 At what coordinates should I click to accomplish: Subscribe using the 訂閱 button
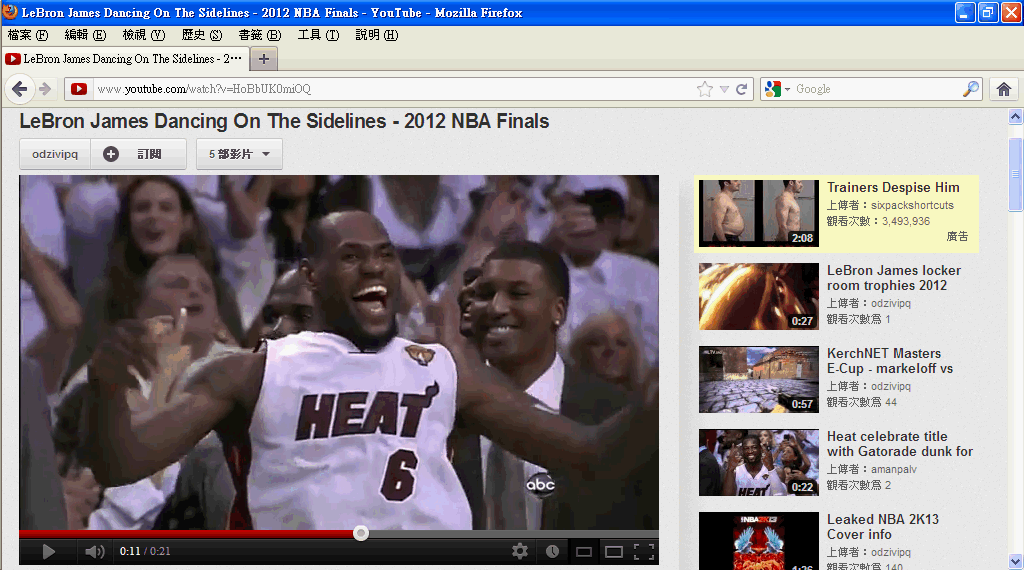click(139, 154)
